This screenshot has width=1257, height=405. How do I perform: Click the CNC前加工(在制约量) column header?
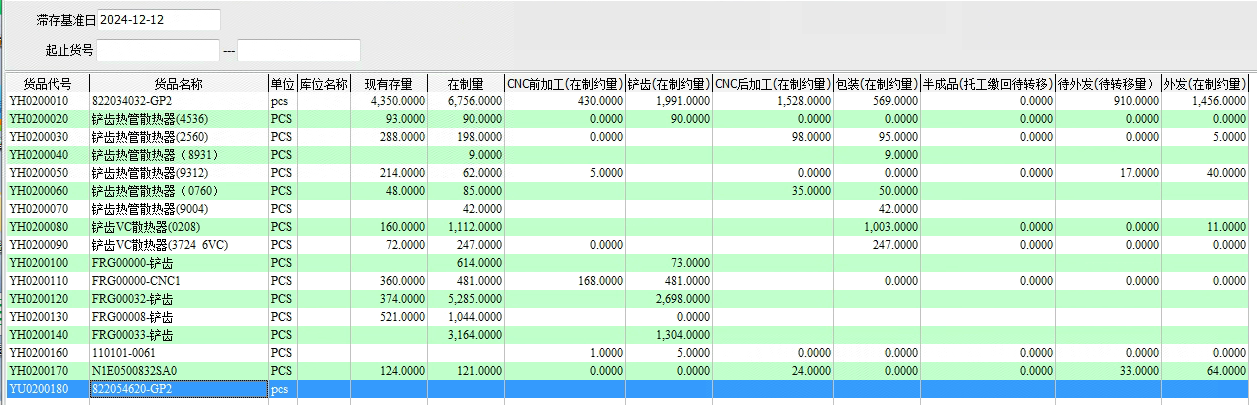coord(564,84)
